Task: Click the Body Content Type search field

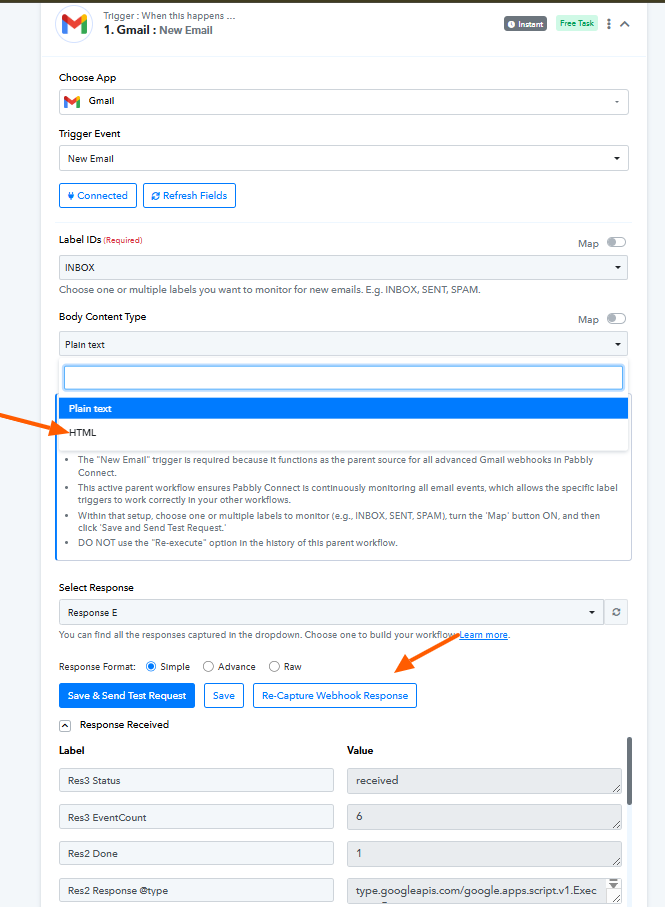Action: point(343,377)
